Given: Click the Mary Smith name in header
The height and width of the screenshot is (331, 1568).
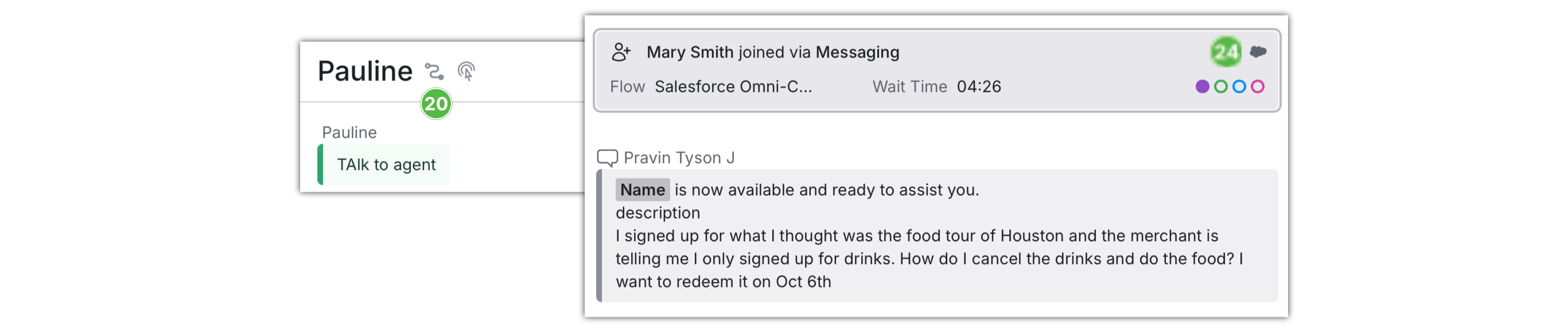Looking at the screenshot, I should click(689, 52).
